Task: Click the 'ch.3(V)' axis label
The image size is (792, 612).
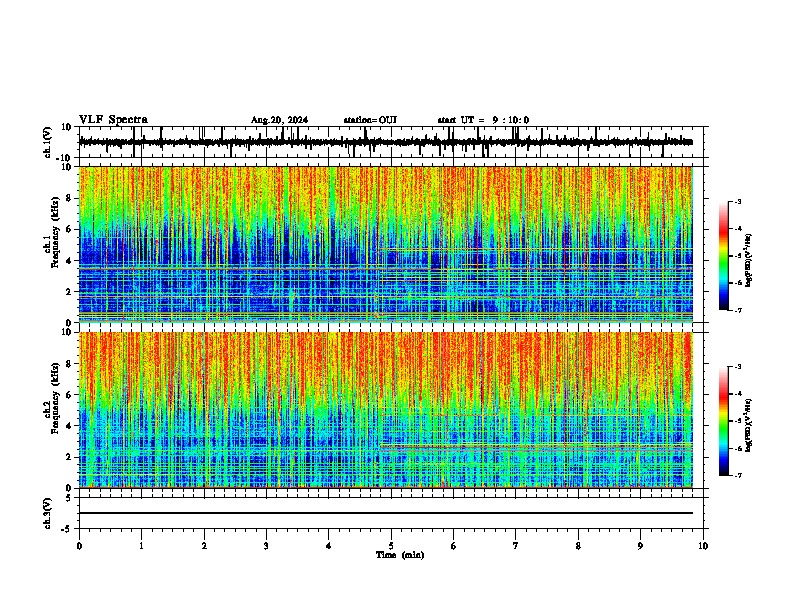Action: tap(48, 513)
